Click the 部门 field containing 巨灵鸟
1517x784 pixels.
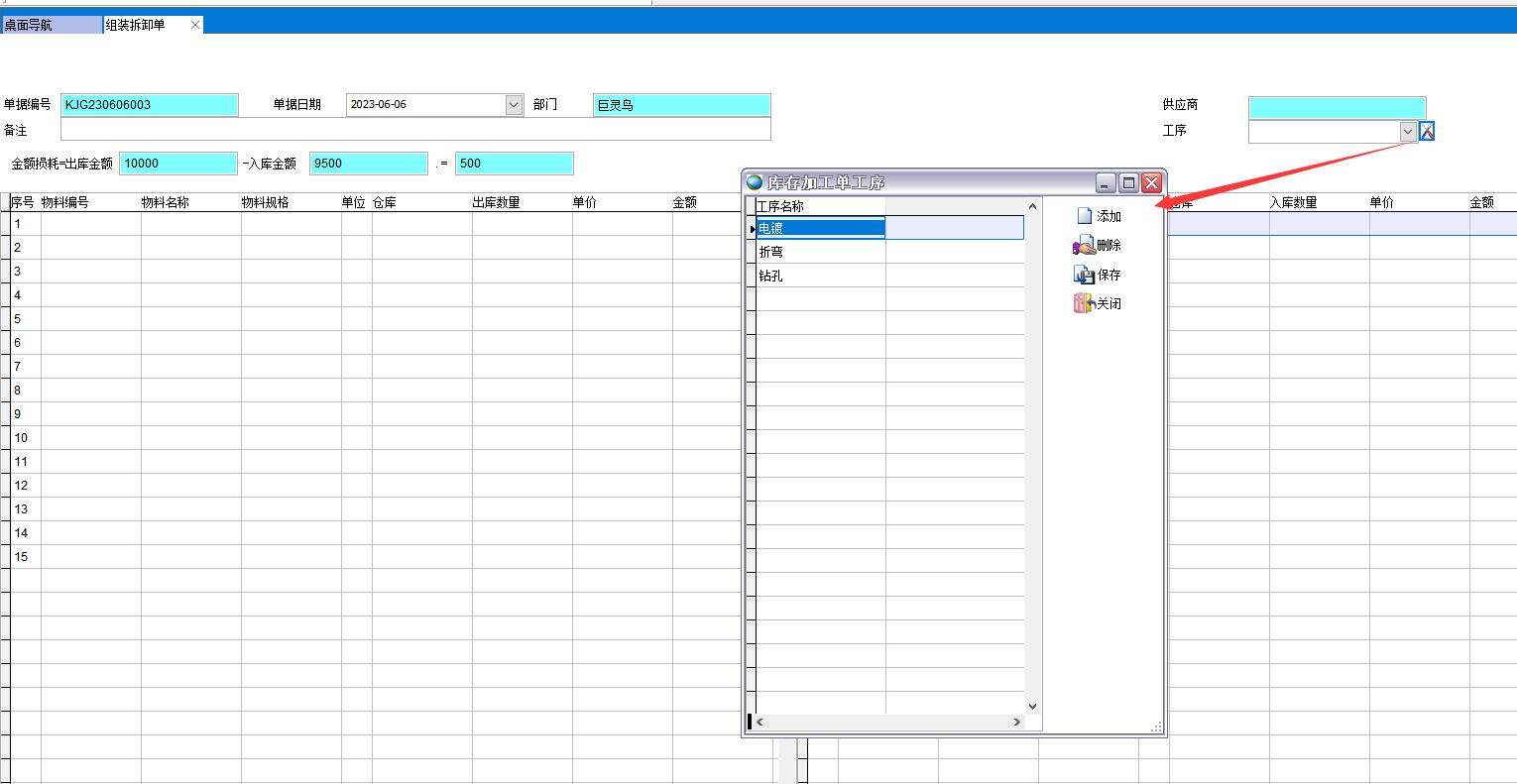tap(681, 104)
